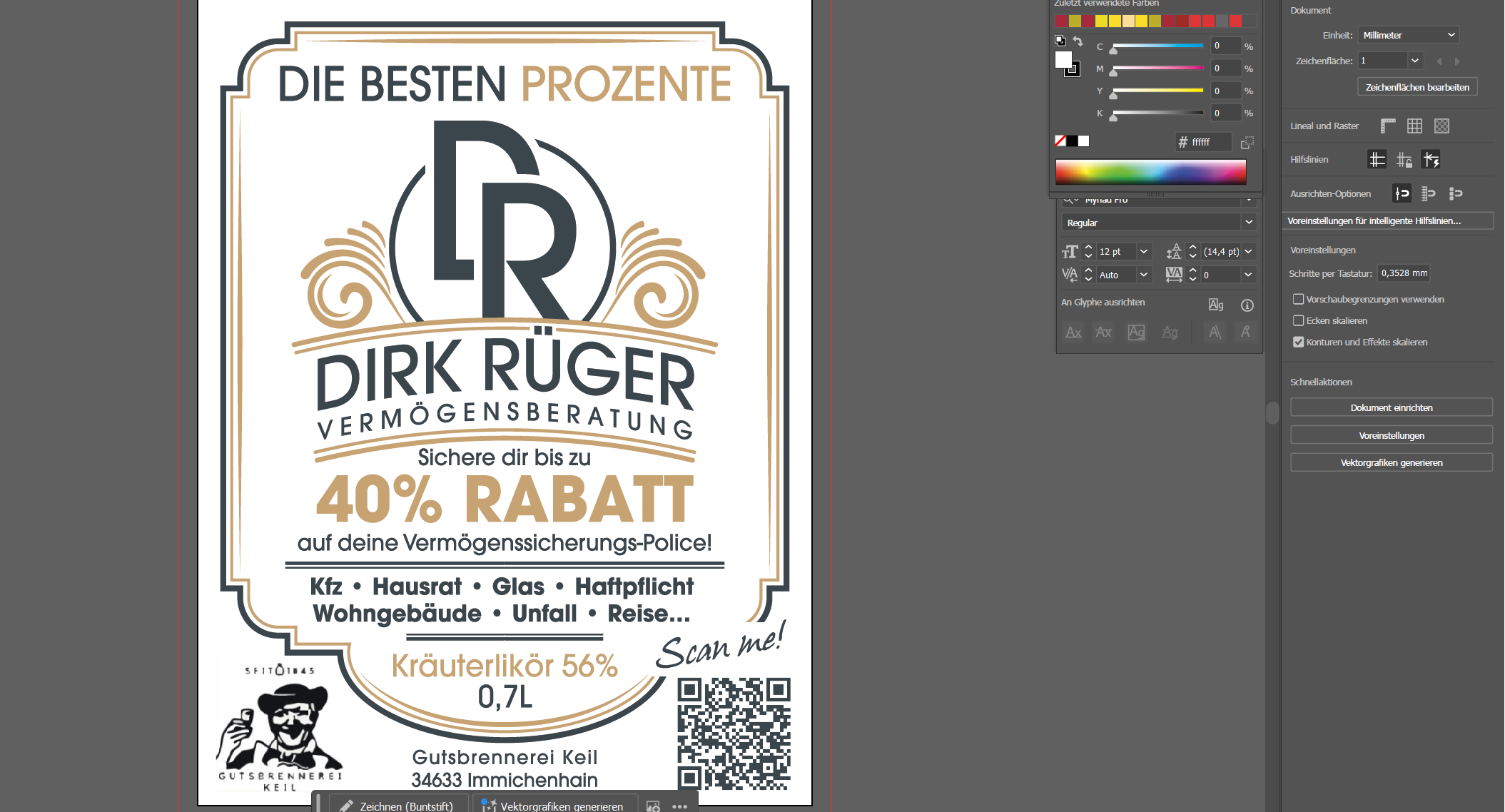Toggle the transparency grid icon
The width and height of the screenshot is (1505, 812).
click(1441, 126)
